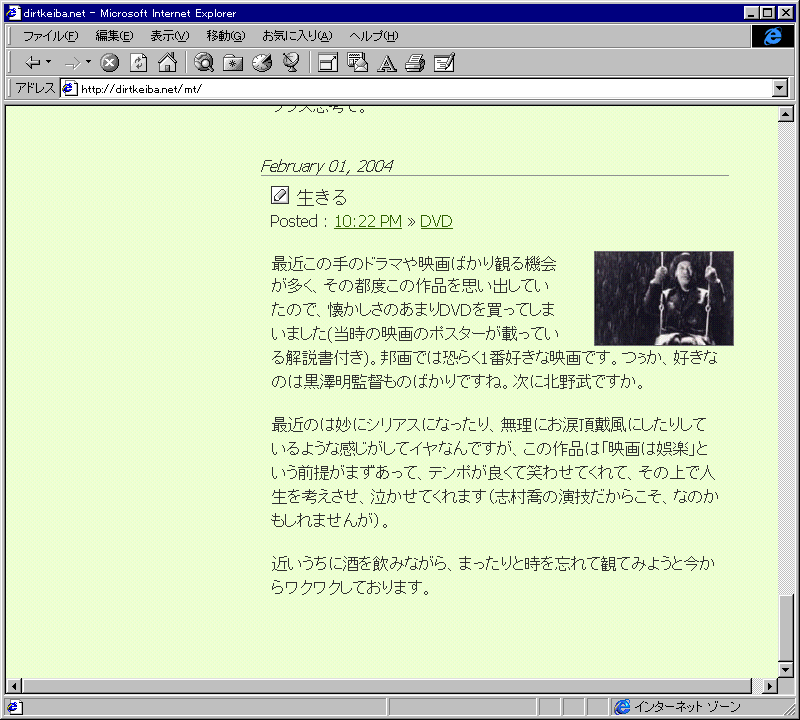Viewport: 800px width, 720px height.
Task: Click the page icon in the address bar
Action: point(69,89)
